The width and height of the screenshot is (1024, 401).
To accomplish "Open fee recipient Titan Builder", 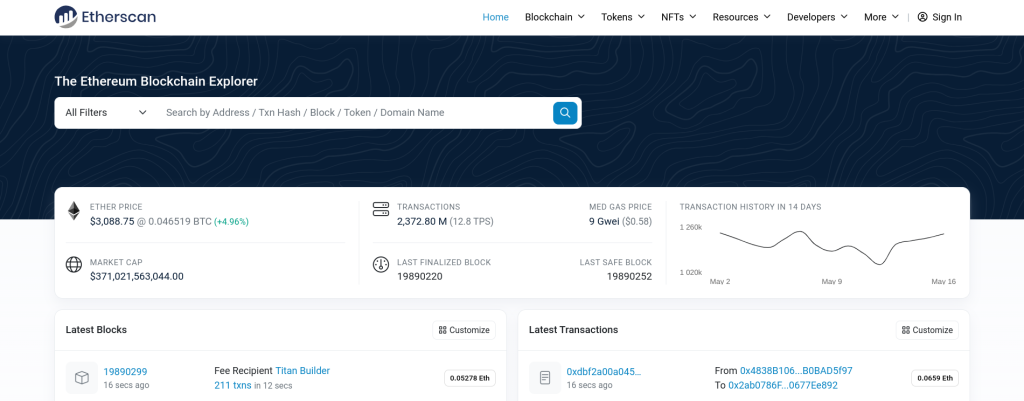I will pos(302,370).
